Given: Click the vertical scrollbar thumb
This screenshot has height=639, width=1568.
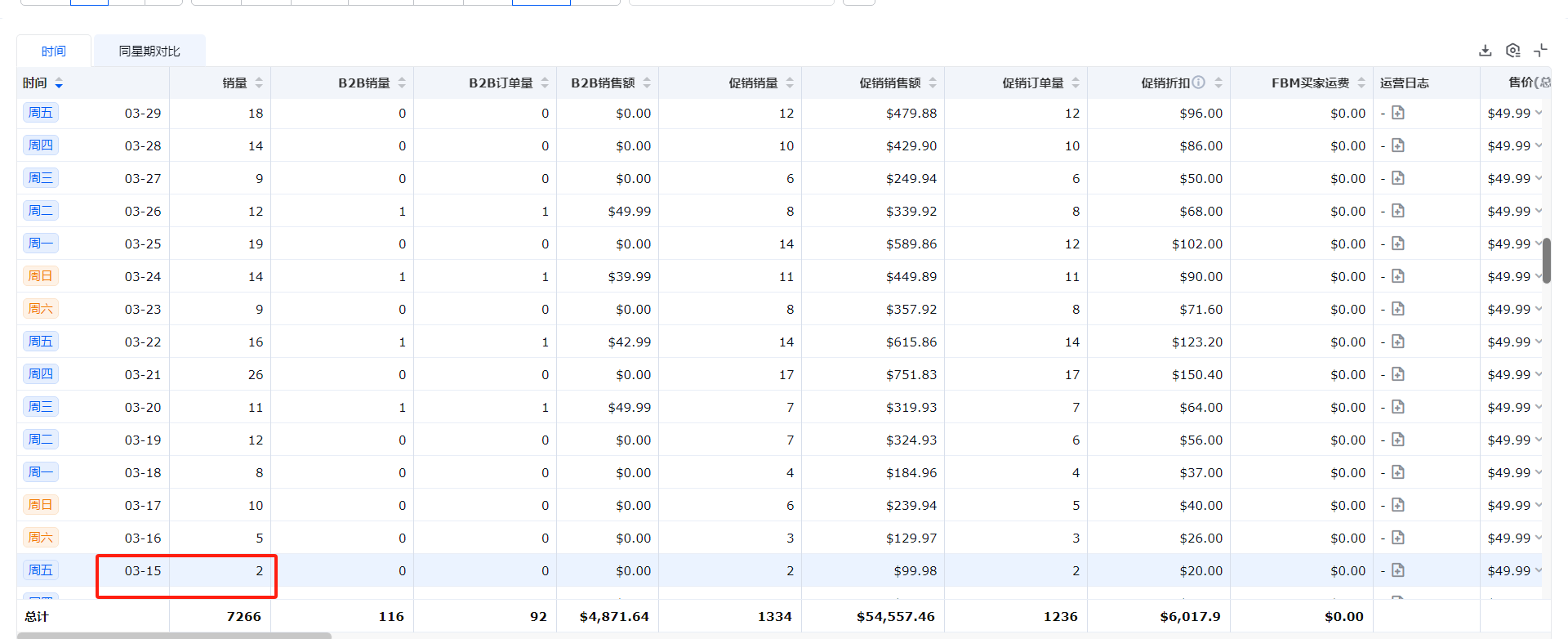Looking at the screenshot, I should click(1546, 260).
